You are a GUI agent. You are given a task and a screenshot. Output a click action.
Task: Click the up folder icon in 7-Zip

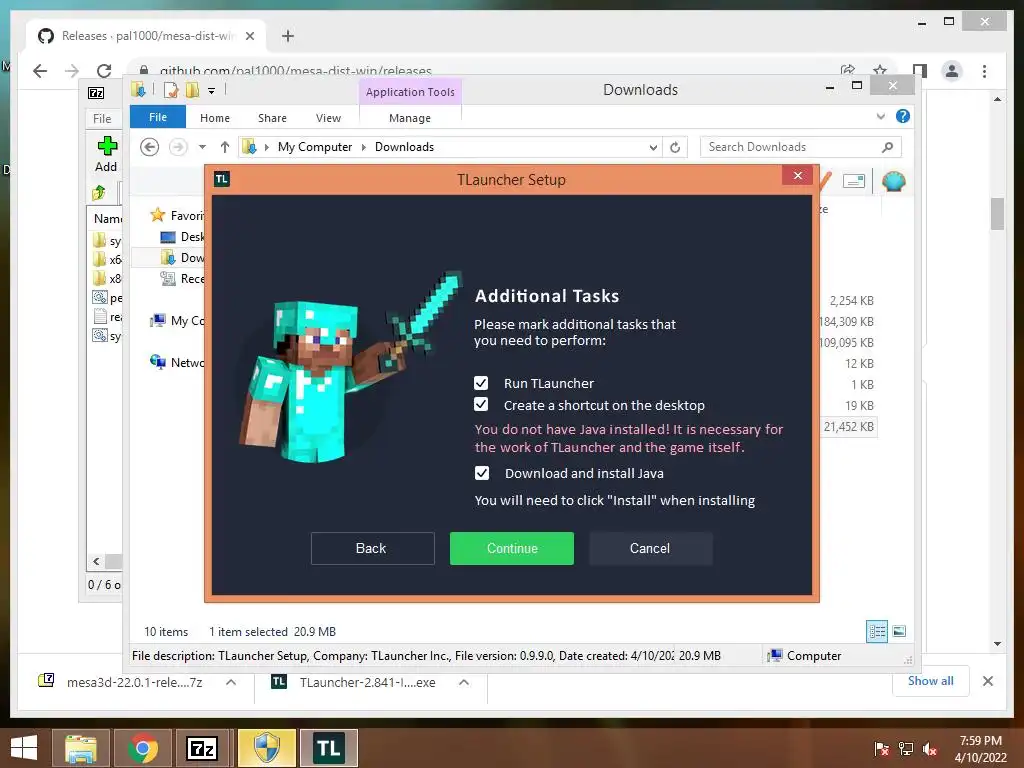click(99, 192)
